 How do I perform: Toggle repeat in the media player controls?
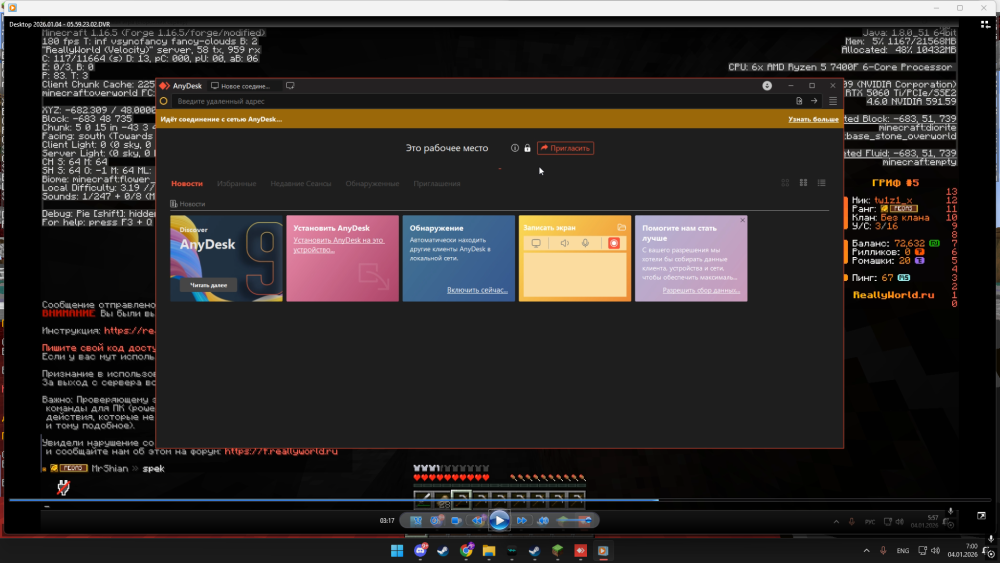pyautogui.click(x=436, y=520)
